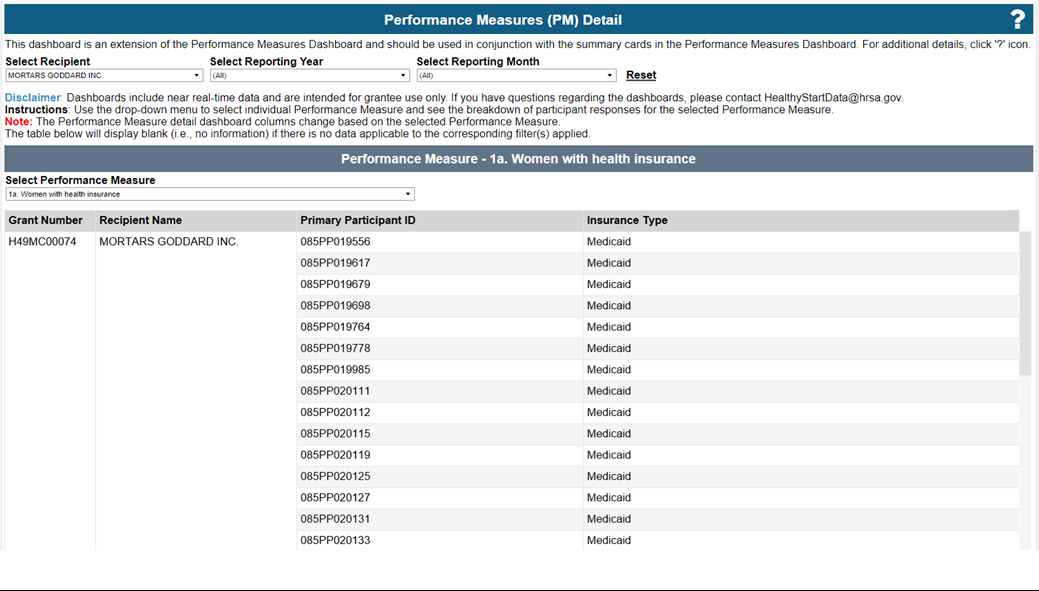Image resolution: width=1039 pixels, height=591 pixels.
Task: Click Medicaid in the 085PP019764 row
Action: [609, 327]
